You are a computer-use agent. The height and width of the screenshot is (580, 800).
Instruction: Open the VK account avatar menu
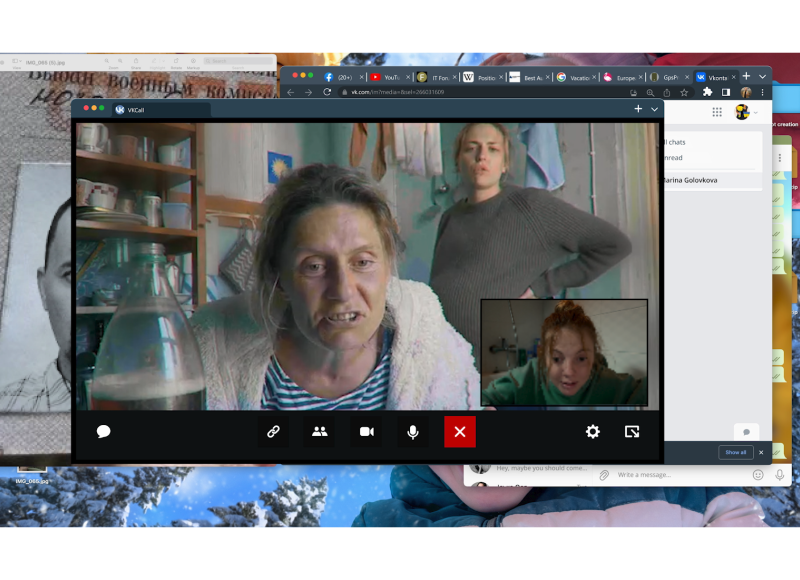click(x=745, y=112)
